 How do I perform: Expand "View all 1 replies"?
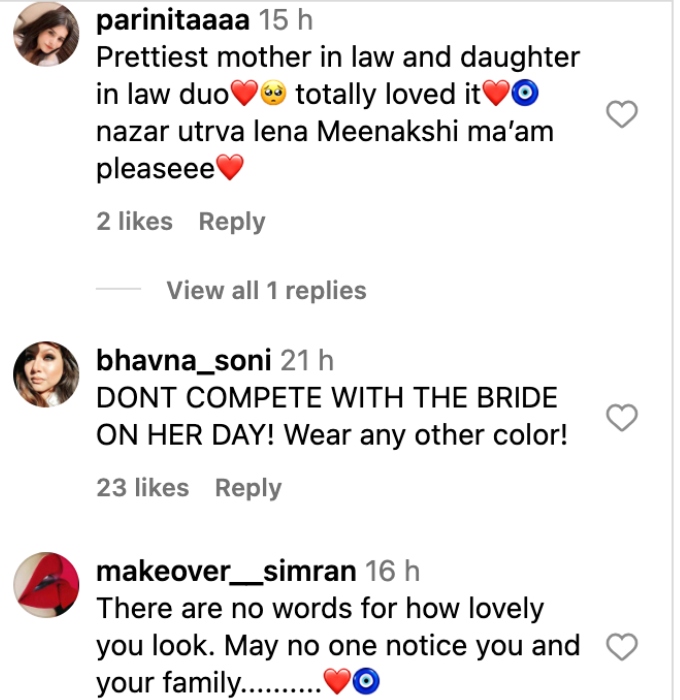pyautogui.click(x=266, y=291)
